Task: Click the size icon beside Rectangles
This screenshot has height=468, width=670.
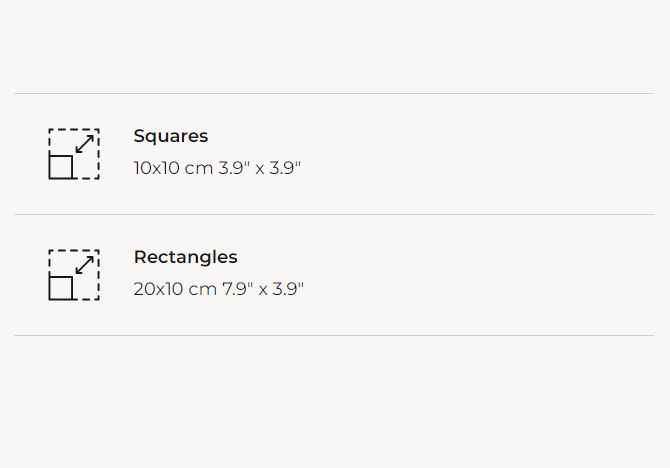Action: tap(74, 275)
